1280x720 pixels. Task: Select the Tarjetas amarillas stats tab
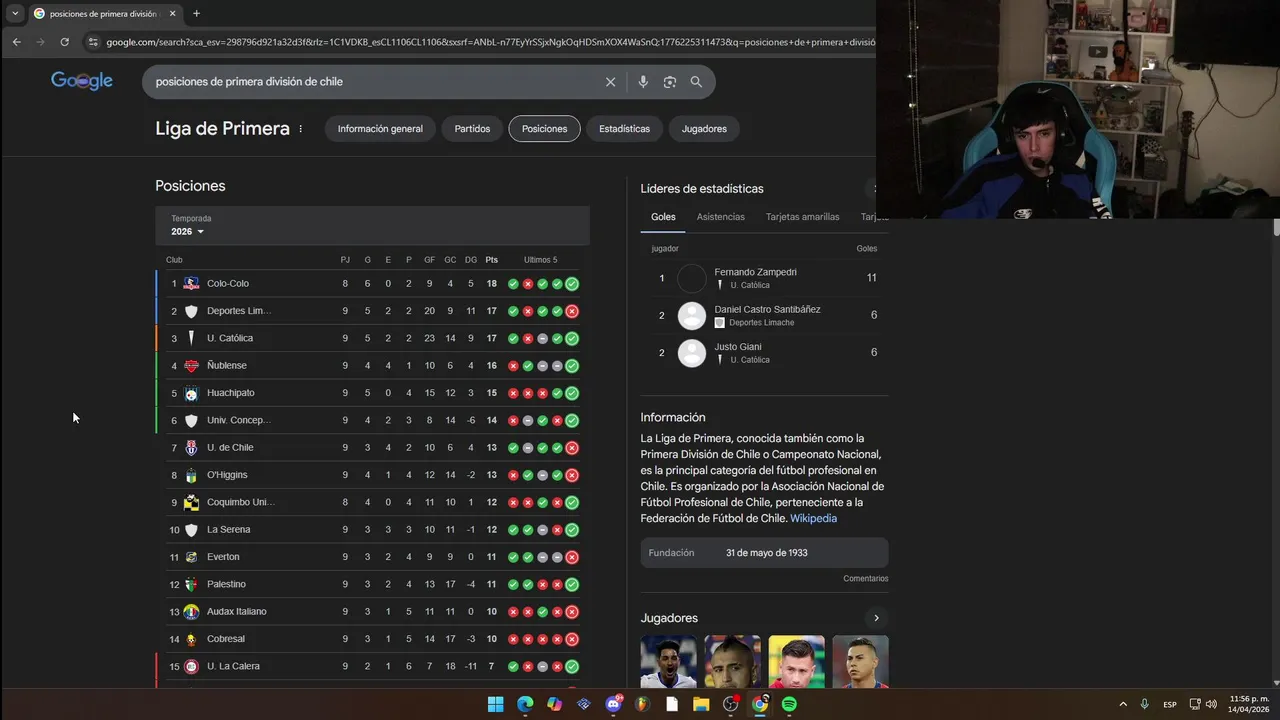pos(803,217)
